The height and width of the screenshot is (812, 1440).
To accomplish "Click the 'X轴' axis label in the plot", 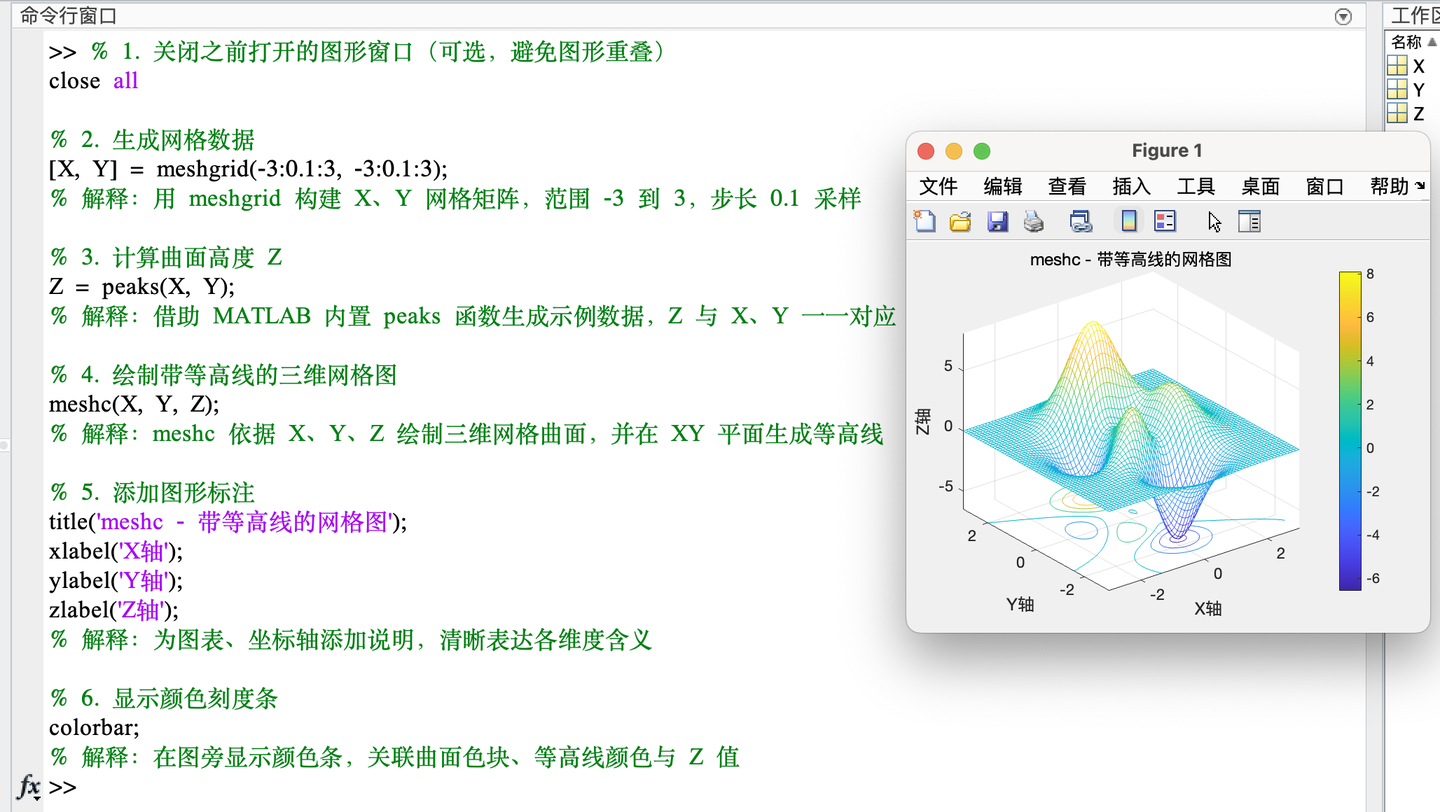I will click(1208, 608).
